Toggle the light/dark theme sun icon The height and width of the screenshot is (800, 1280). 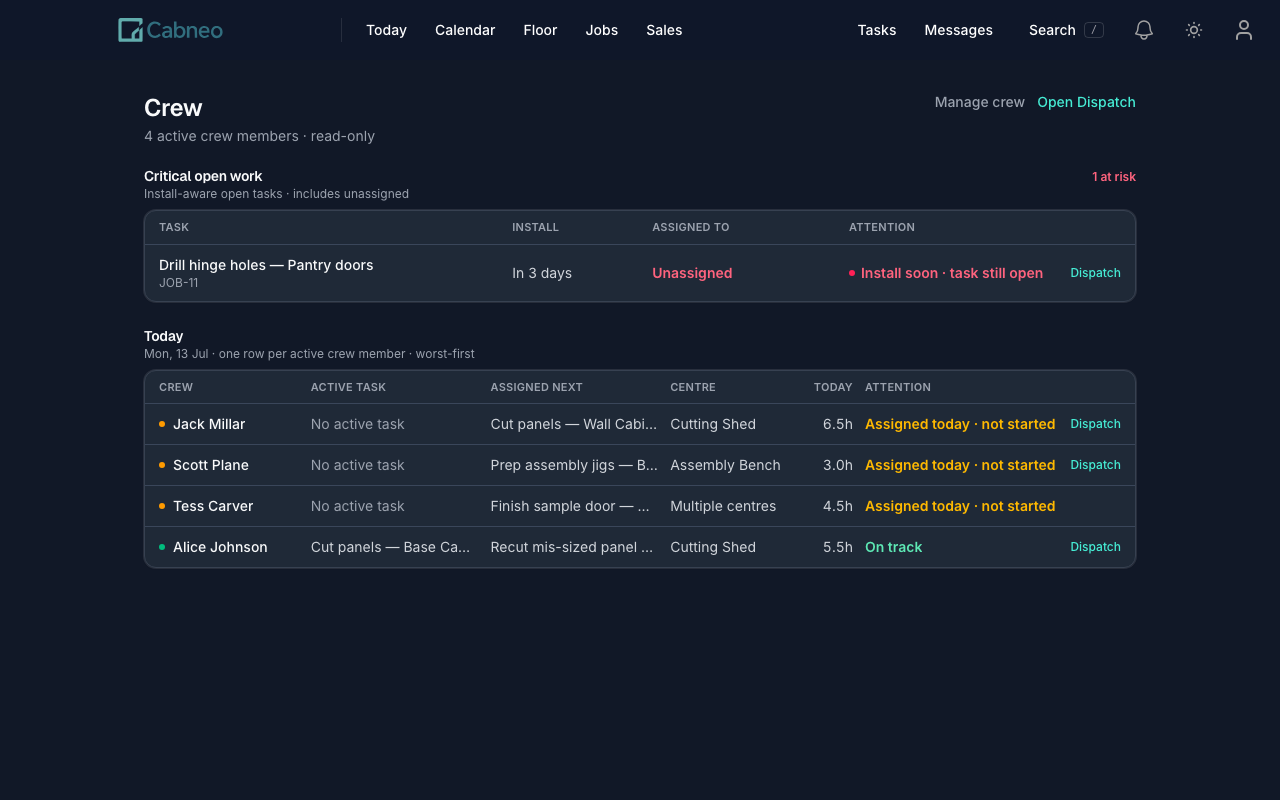pyautogui.click(x=1194, y=30)
